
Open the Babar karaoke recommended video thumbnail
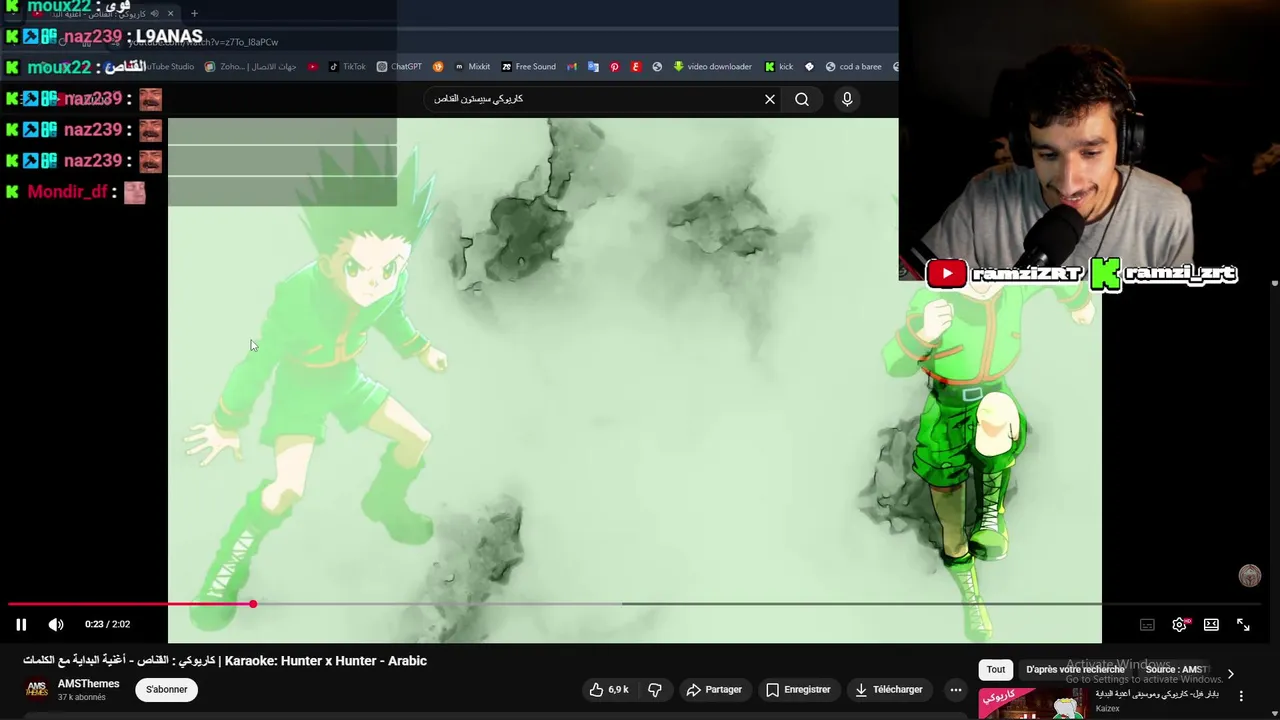1033,703
